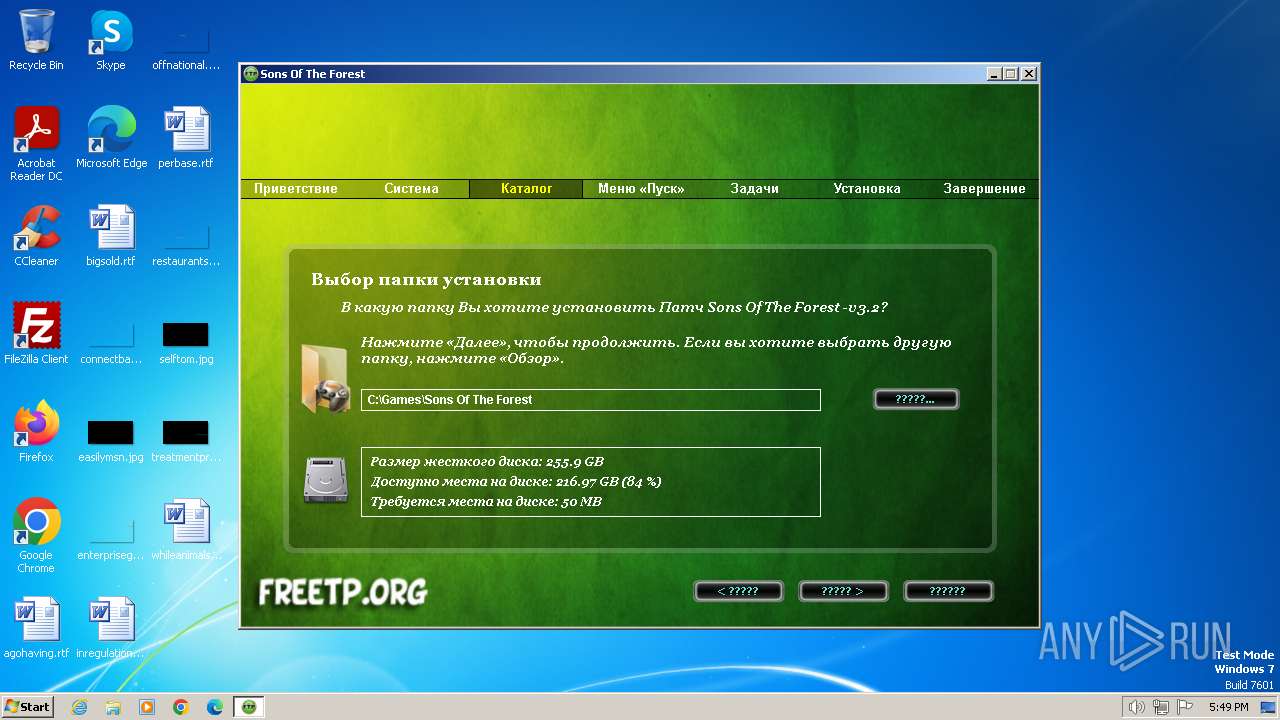Switch to installer taskbar button
The width and height of the screenshot is (1280, 720).
249,707
